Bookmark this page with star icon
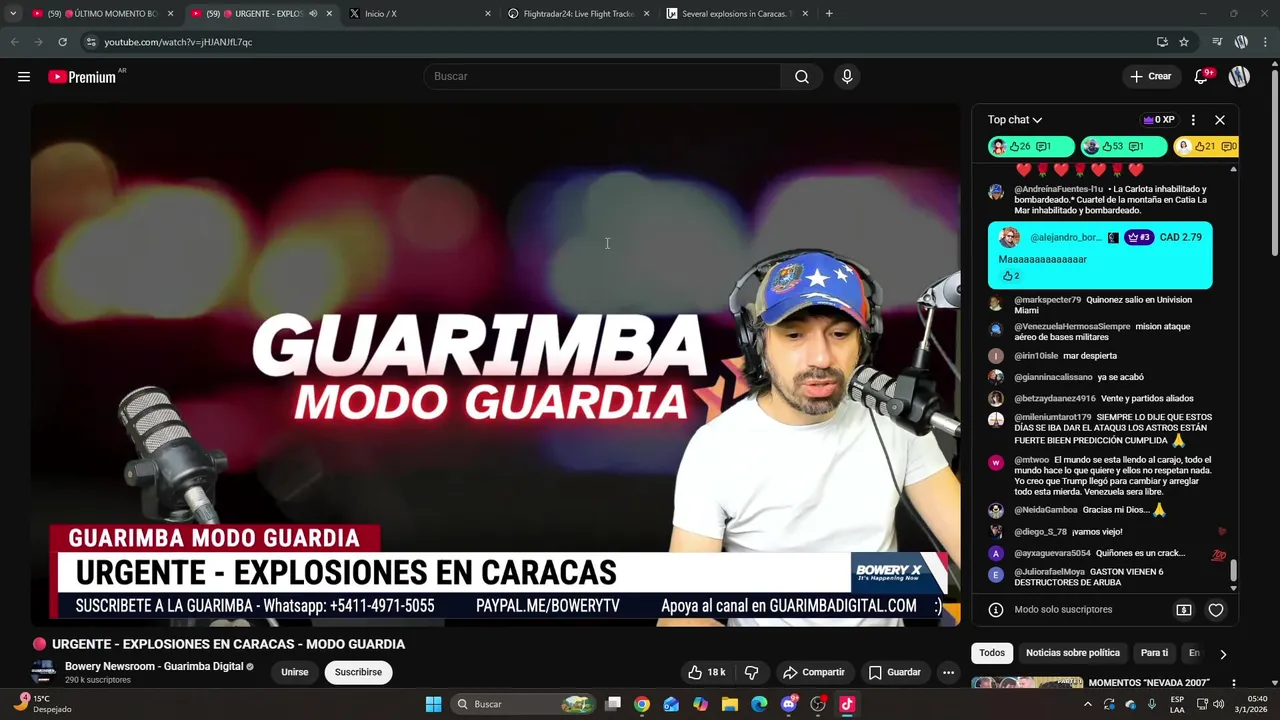 pos(1184,42)
